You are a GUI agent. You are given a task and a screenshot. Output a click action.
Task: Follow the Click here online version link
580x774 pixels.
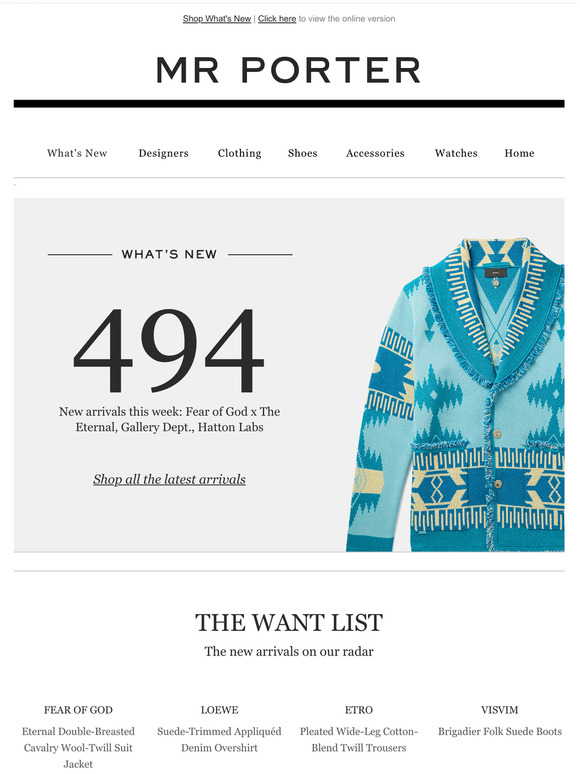pyautogui.click(x=277, y=19)
